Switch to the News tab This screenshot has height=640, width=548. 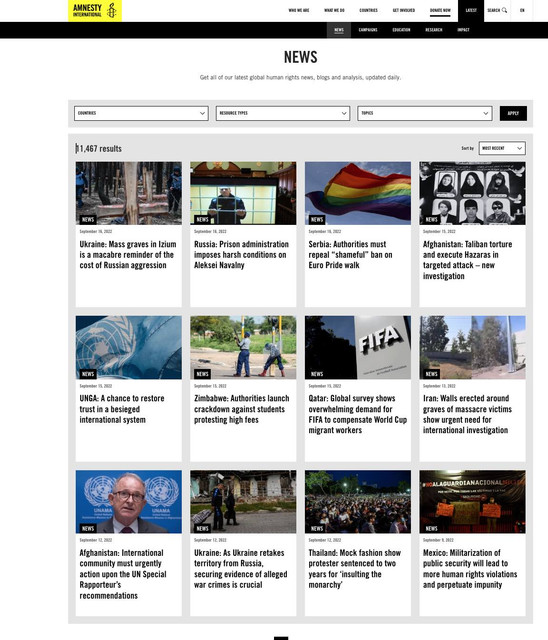click(x=339, y=30)
